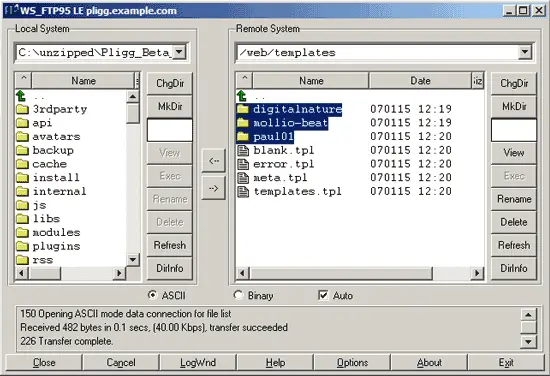
Task: Open the remote /web/templates path dropdown
Action: (x=524, y=52)
